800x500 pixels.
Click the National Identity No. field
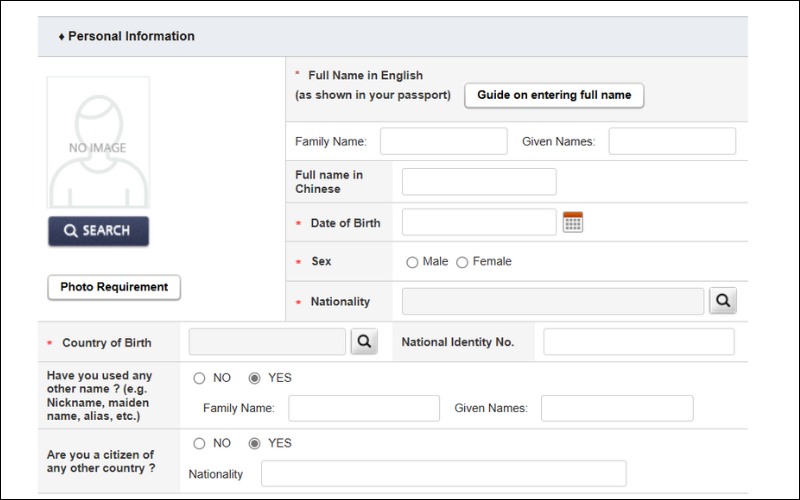pyautogui.click(x=638, y=342)
